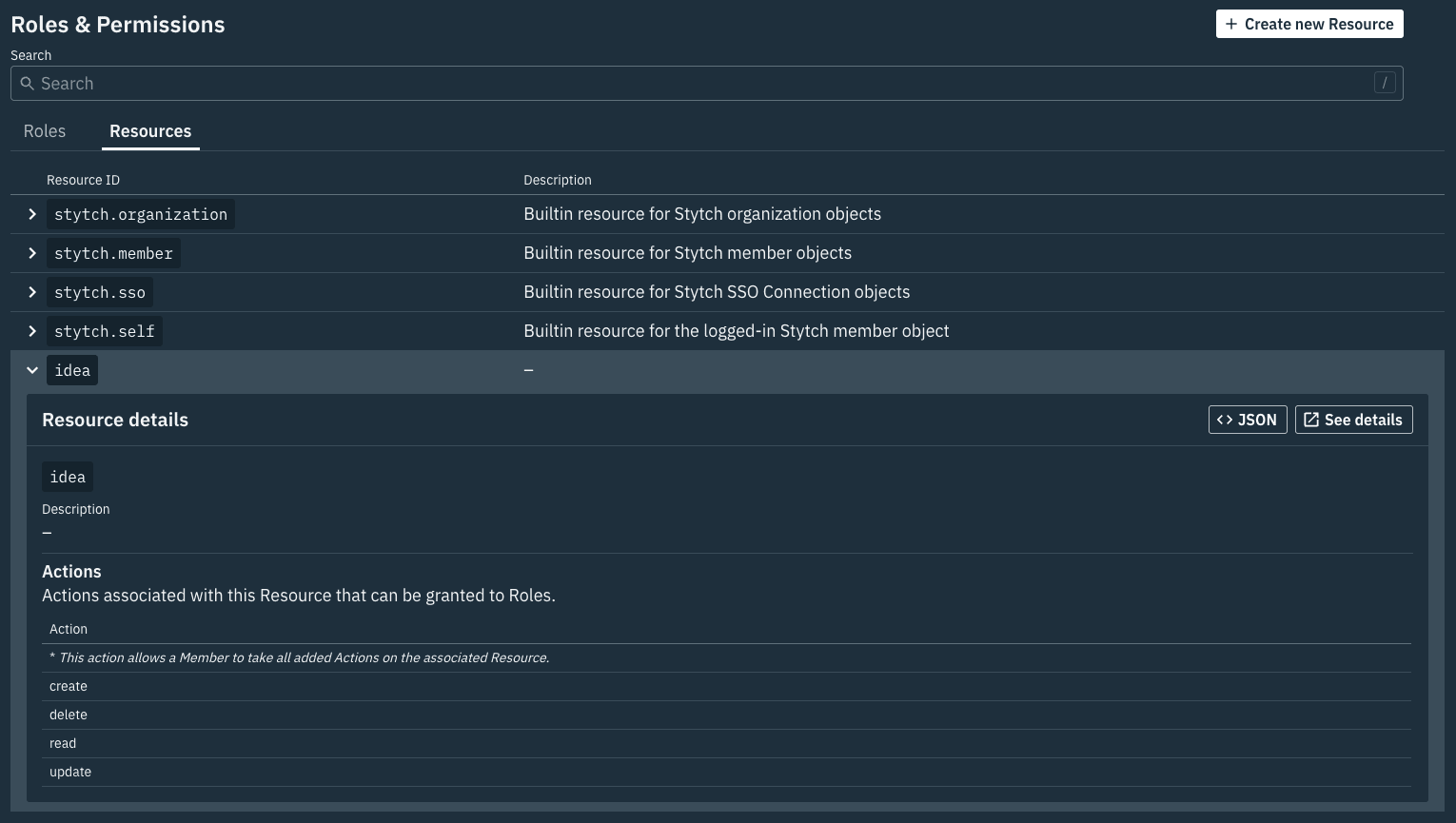Viewport: 1456px width, 823px height.
Task: Expand the stytch.sso resource row
Action: pos(32,292)
